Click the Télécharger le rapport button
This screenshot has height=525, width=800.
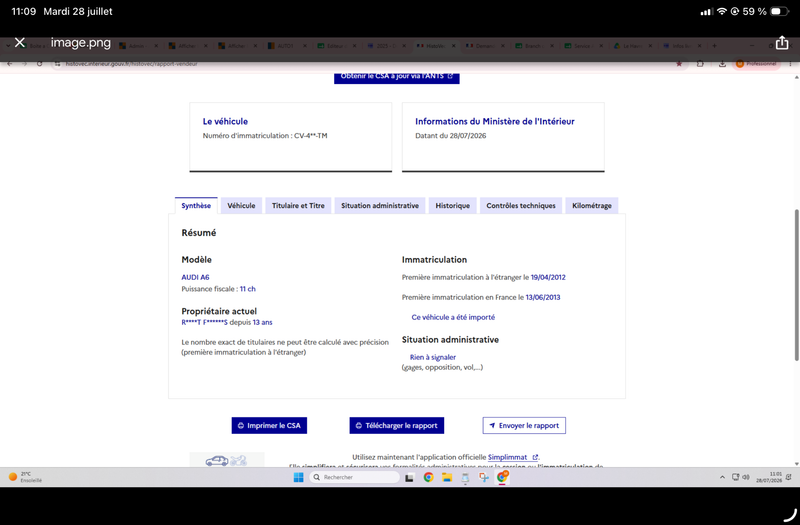pos(396,426)
